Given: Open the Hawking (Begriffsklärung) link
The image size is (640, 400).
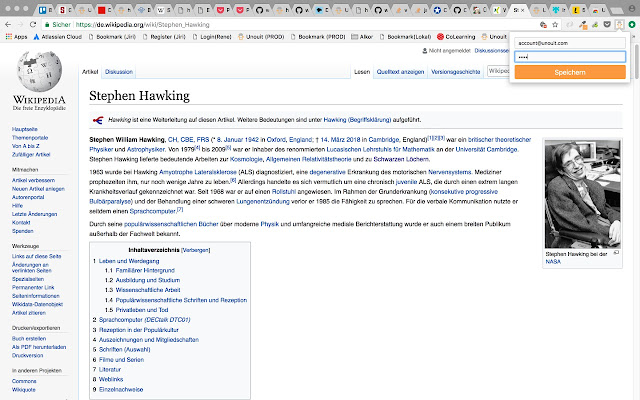Looking at the screenshot, I should pyautogui.click(x=357, y=120).
